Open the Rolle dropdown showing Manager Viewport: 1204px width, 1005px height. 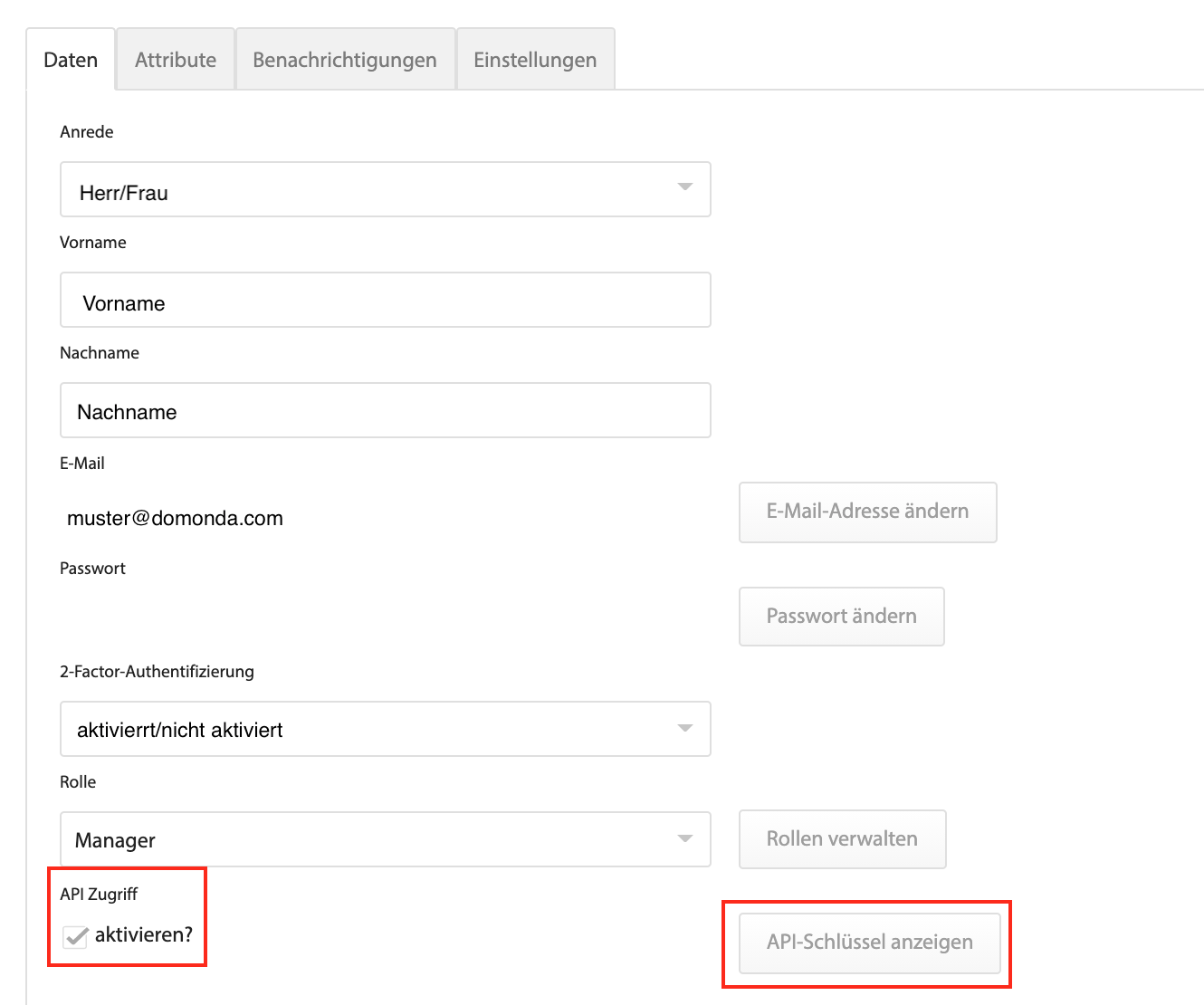point(385,839)
